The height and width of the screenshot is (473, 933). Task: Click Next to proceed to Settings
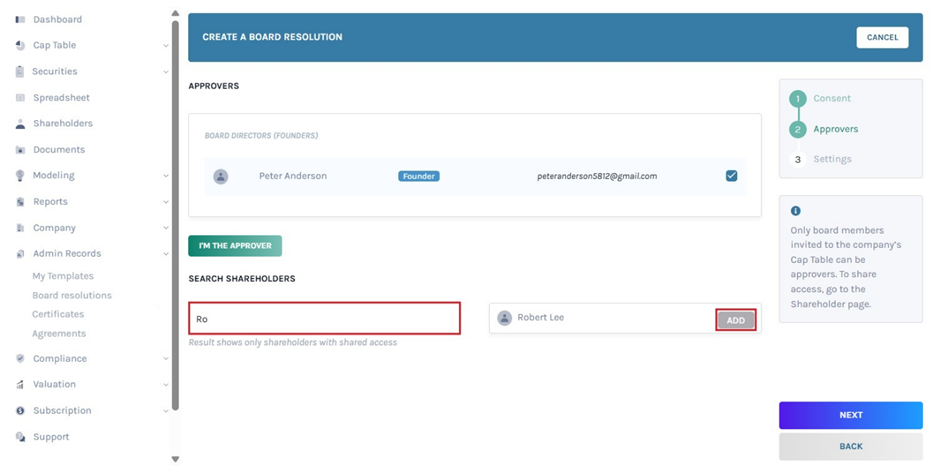tap(850, 415)
